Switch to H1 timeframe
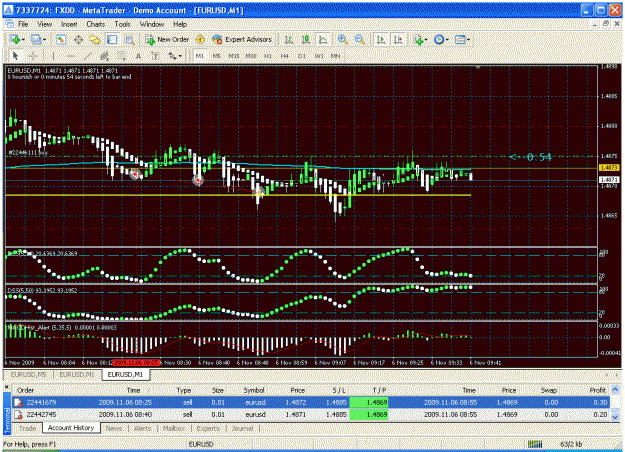 (268, 56)
